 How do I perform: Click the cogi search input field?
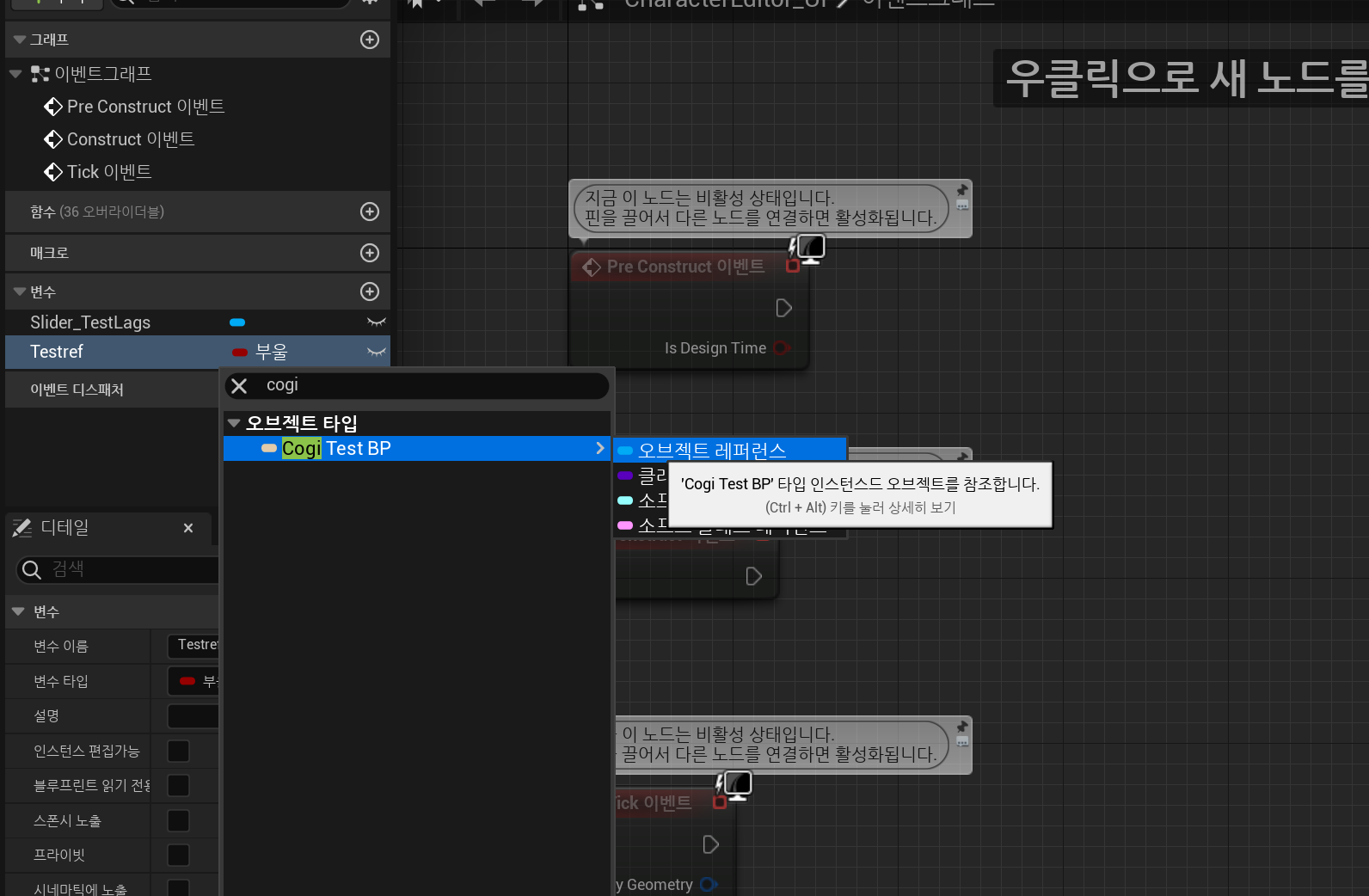pyautogui.click(x=430, y=385)
